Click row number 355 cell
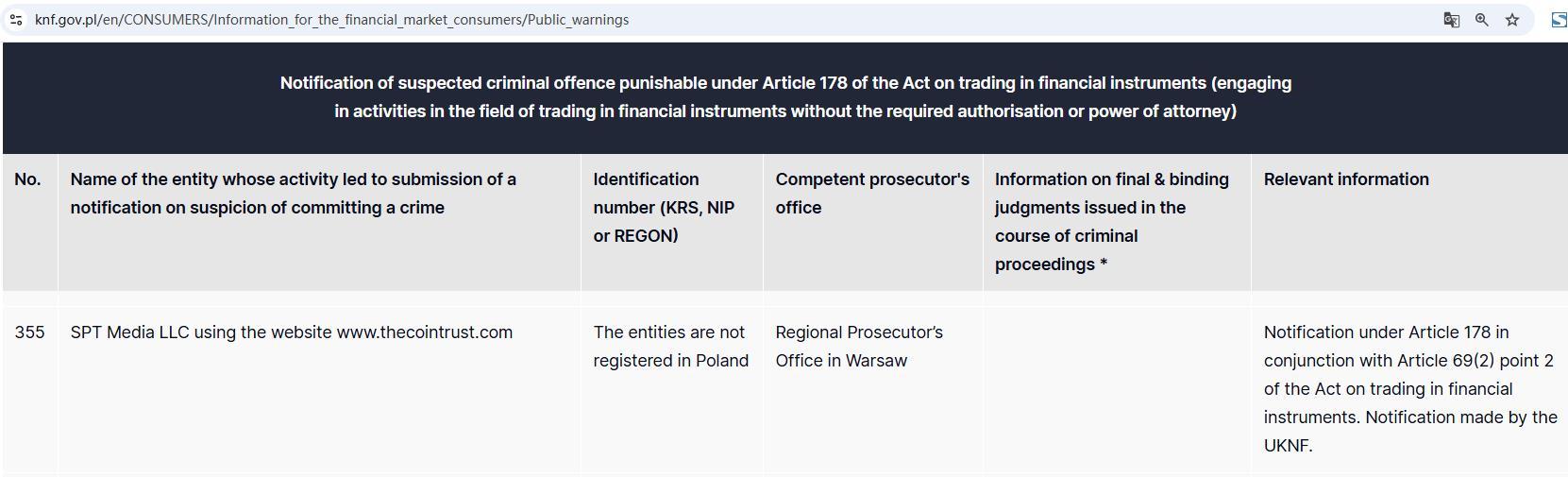The image size is (1568, 477). (x=30, y=332)
